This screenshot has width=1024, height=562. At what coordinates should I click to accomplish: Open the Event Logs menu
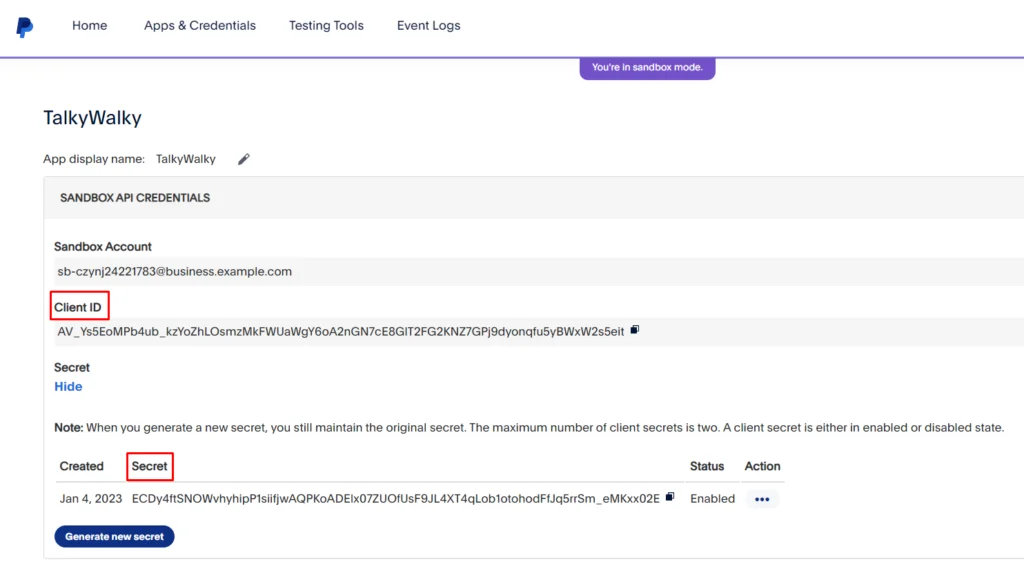(428, 25)
